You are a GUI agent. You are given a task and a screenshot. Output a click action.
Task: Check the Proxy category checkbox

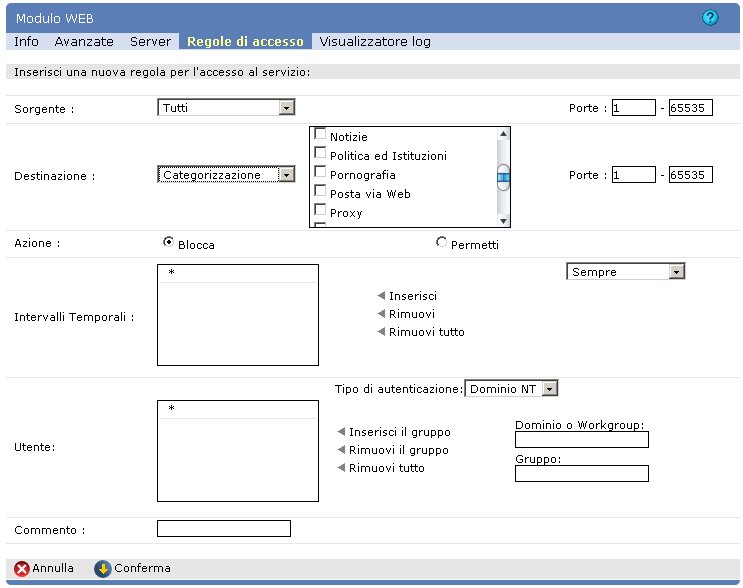[x=321, y=210]
